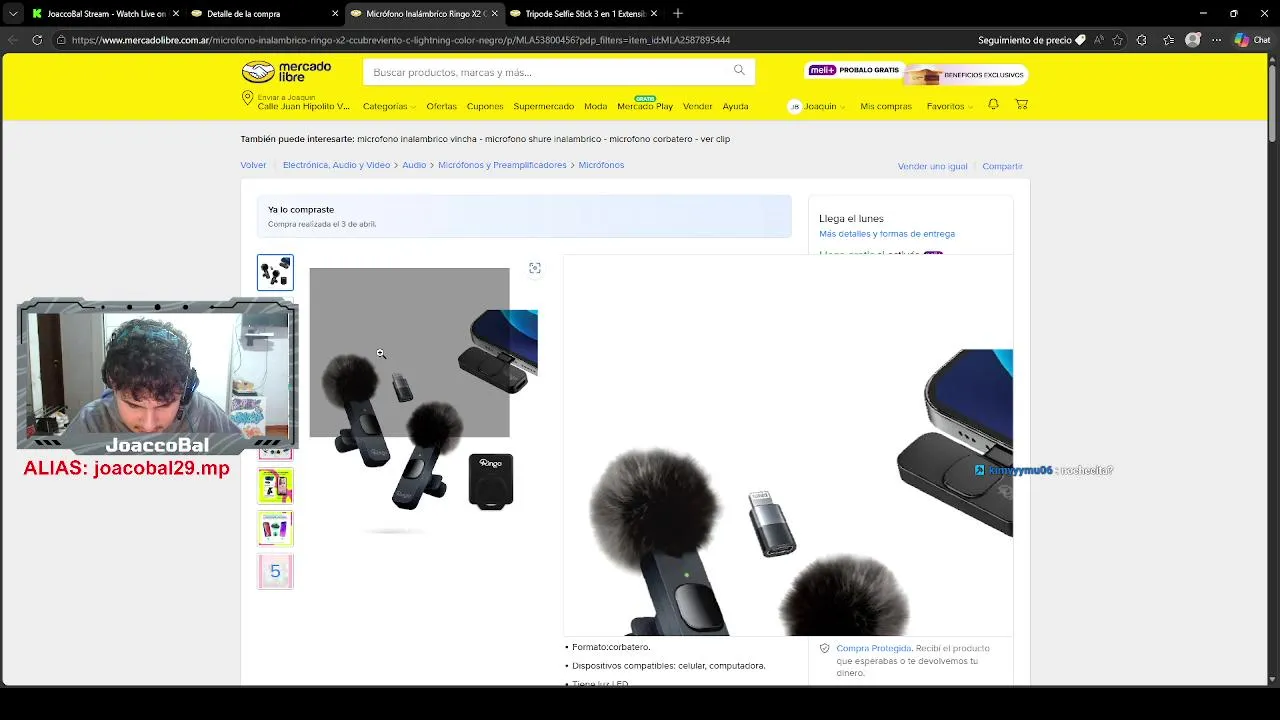Viewport: 1280px width, 720px height.
Task: Open Micrófonos y Preamplificadores breadcrumb
Action: click(502, 165)
